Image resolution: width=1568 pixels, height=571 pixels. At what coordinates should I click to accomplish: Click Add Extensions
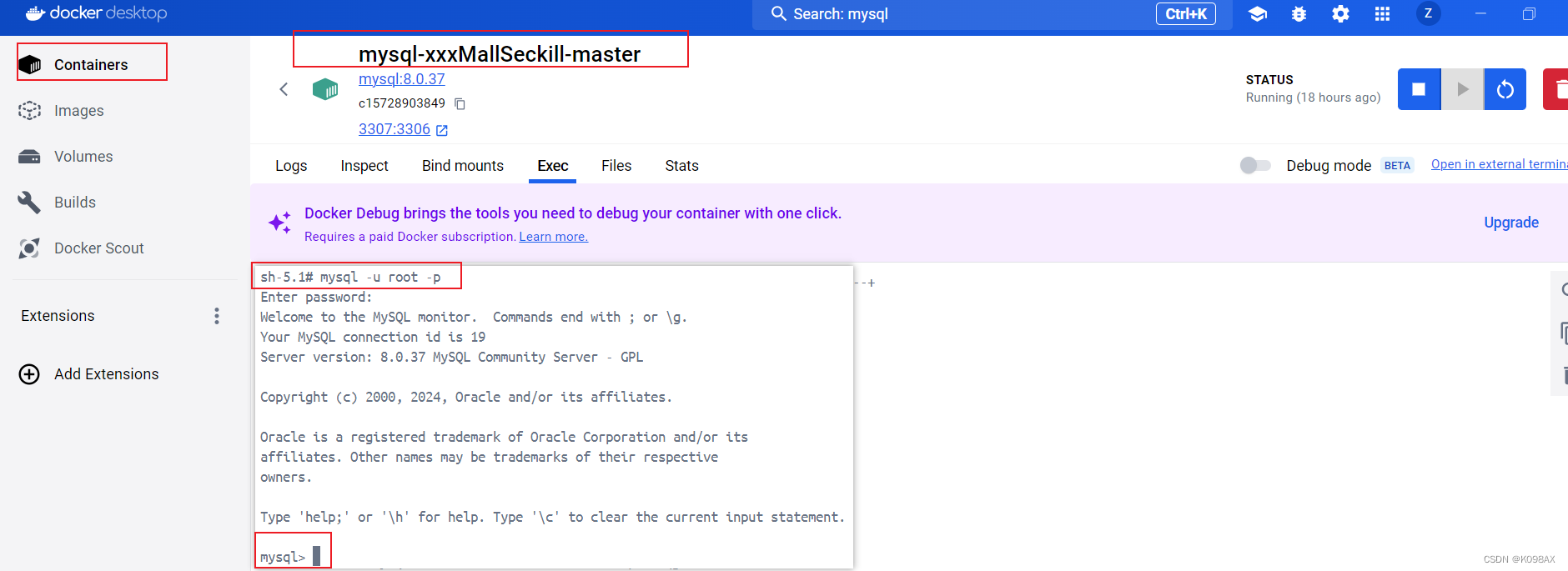pos(106,374)
